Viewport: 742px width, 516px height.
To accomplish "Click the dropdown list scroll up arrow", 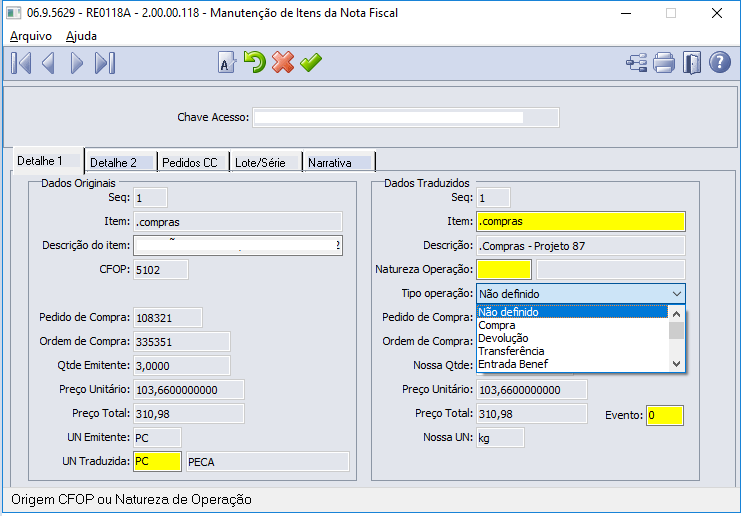I will click(676, 314).
